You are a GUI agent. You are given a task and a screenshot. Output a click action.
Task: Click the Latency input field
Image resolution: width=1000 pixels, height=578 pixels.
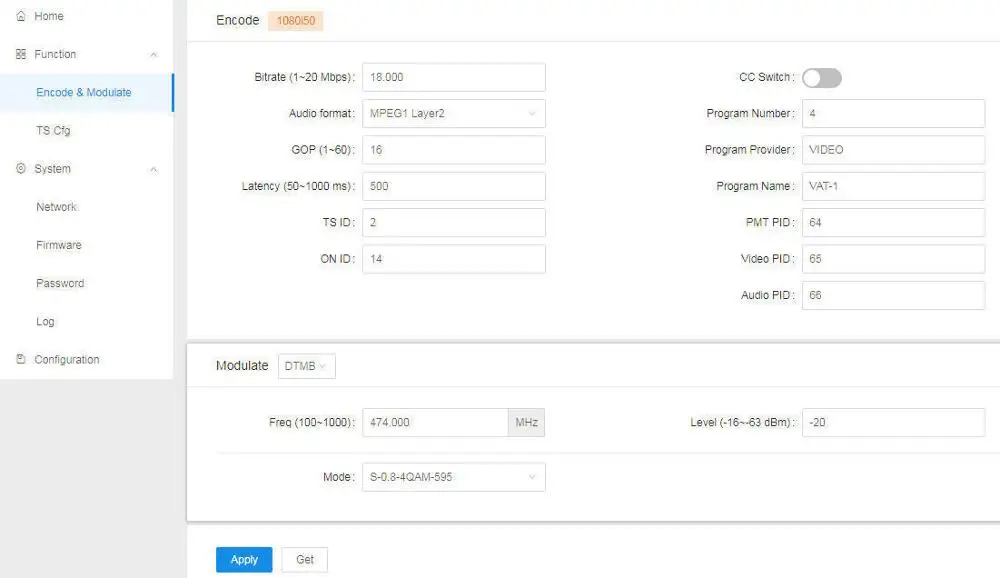453,186
